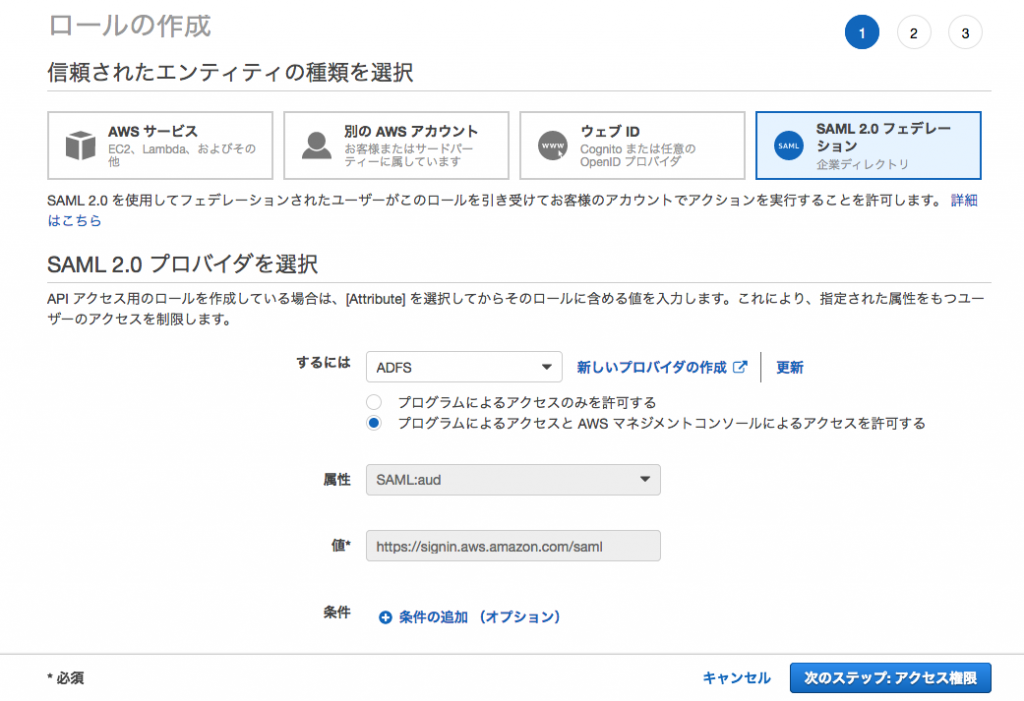Click 次のステップ: アクセス権限 button

[x=890, y=678]
